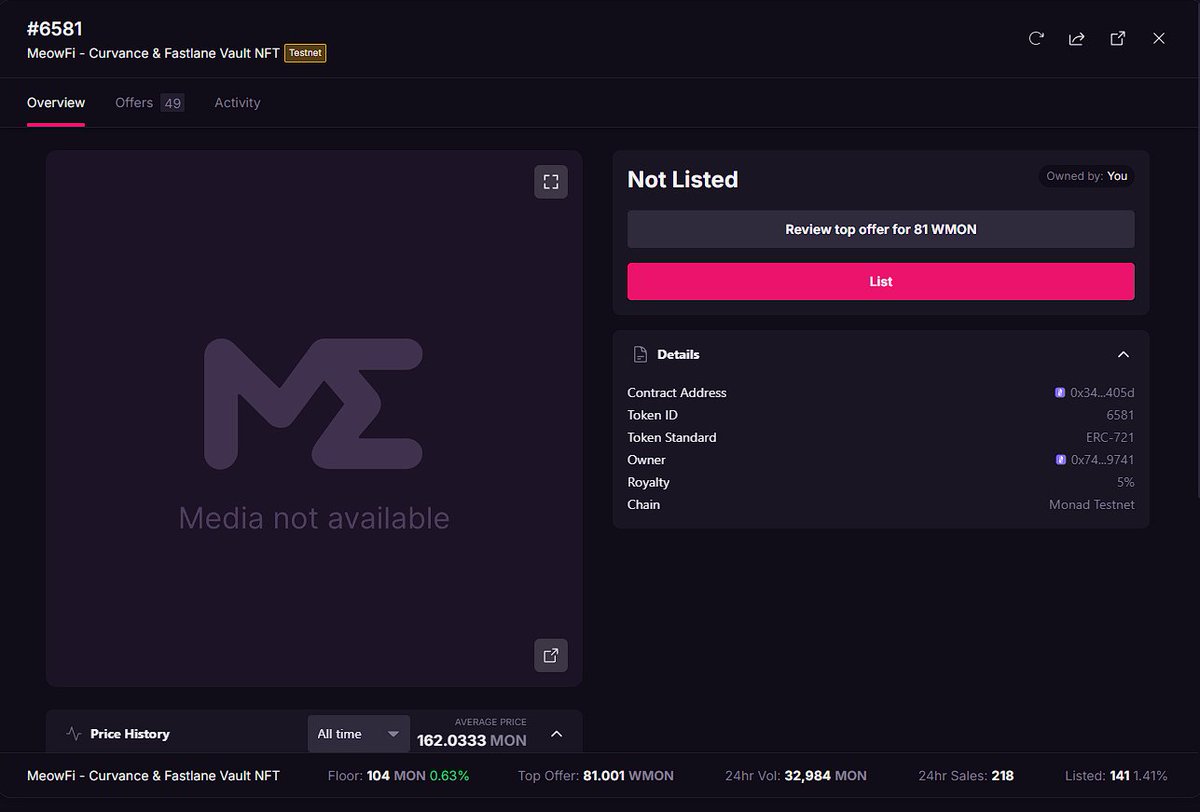Image resolution: width=1200 pixels, height=812 pixels.
Task: Click the Monad Testnet chain value
Action: pos(1092,505)
